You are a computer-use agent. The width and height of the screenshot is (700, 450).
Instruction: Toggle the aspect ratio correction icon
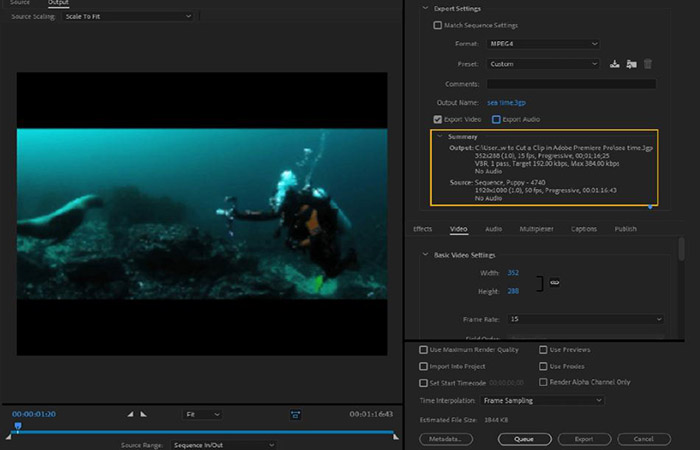click(296, 415)
